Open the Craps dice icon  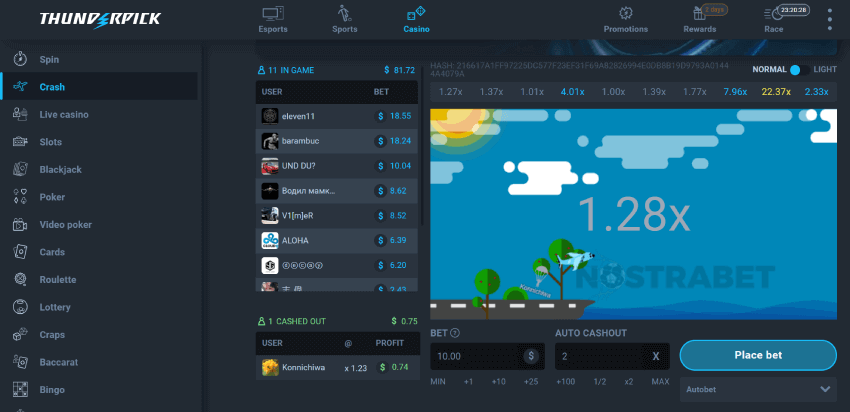tap(20, 334)
